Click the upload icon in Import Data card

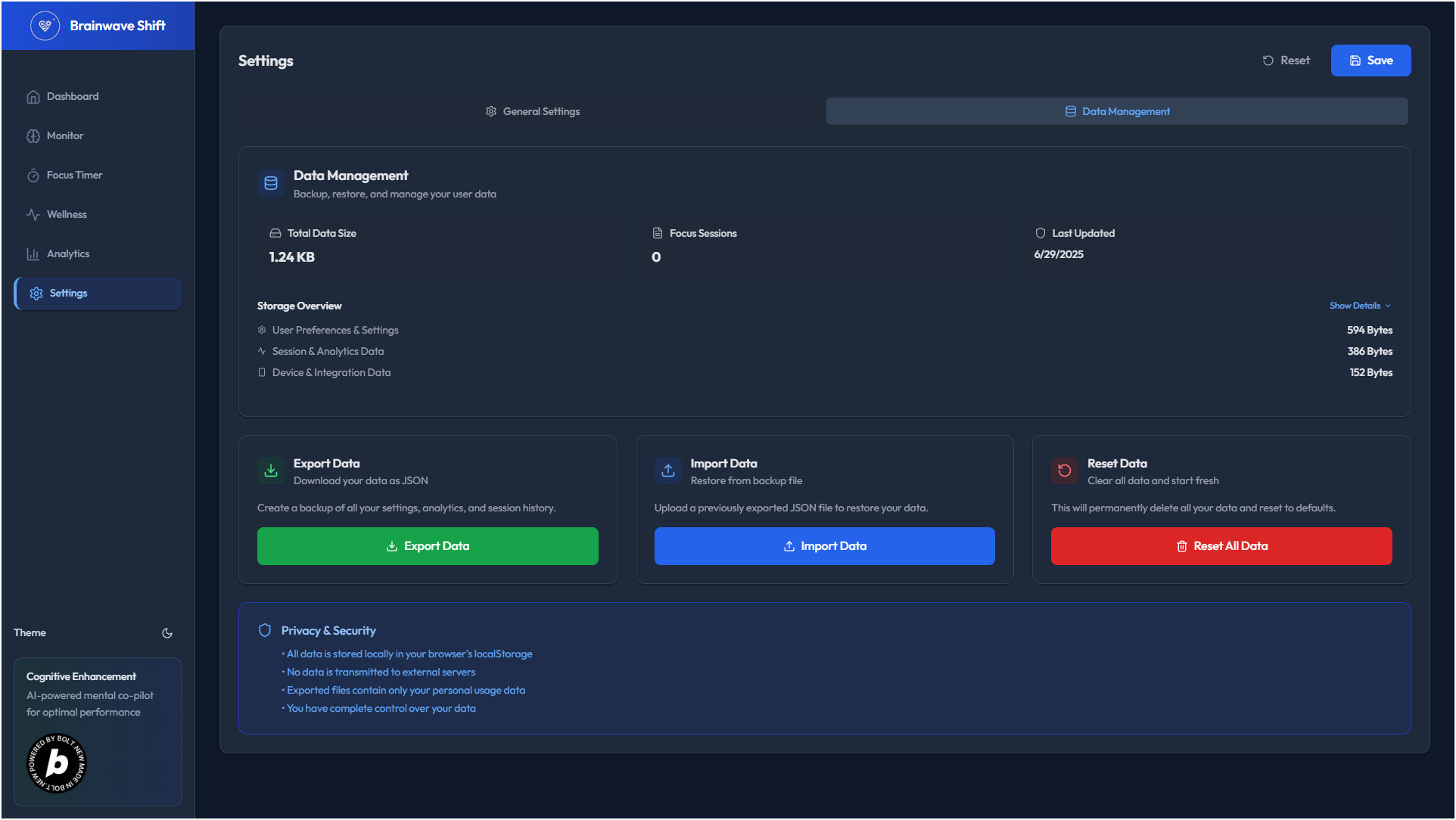click(668, 471)
